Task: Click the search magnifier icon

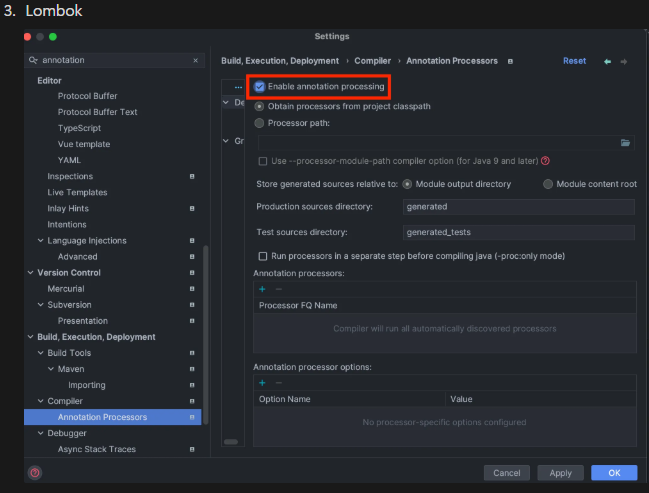Action: tap(33, 60)
